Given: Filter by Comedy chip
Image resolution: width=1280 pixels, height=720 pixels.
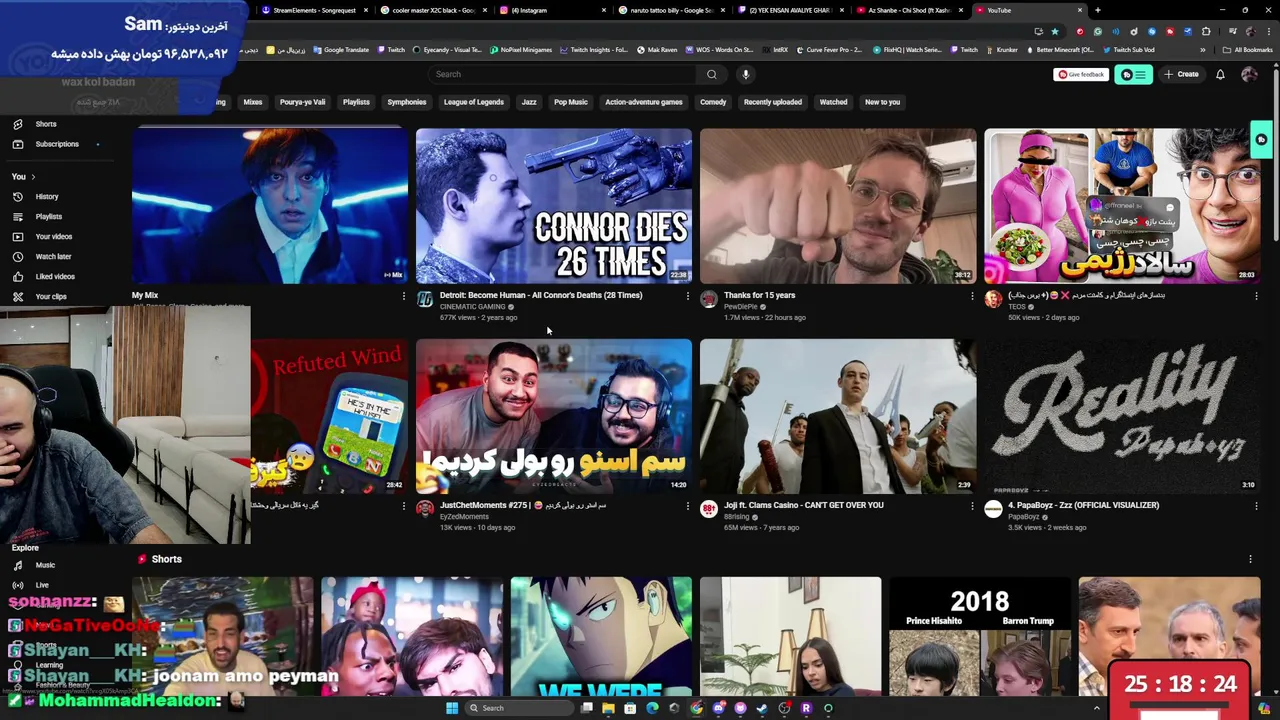Looking at the screenshot, I should click(x=713, y=102).
